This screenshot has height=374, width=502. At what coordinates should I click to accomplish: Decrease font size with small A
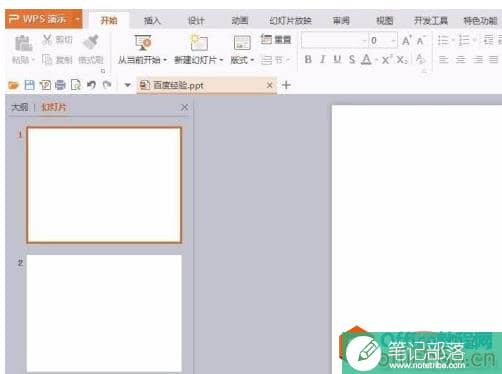click(x=420, y=41)
